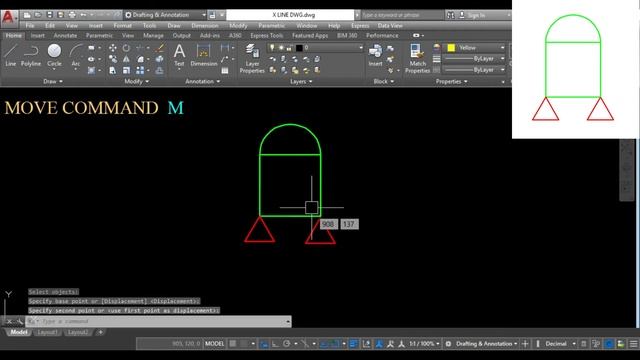Select the Scale tool icon
Viewport: 640px width, 360px height.
[126, 70]
